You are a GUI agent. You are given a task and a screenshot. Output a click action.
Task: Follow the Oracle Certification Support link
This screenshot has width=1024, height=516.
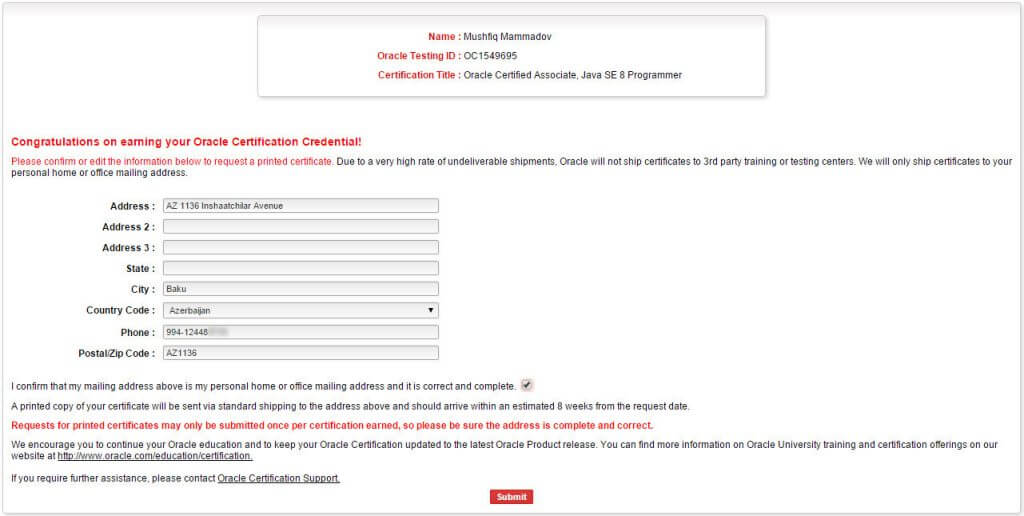278,479
